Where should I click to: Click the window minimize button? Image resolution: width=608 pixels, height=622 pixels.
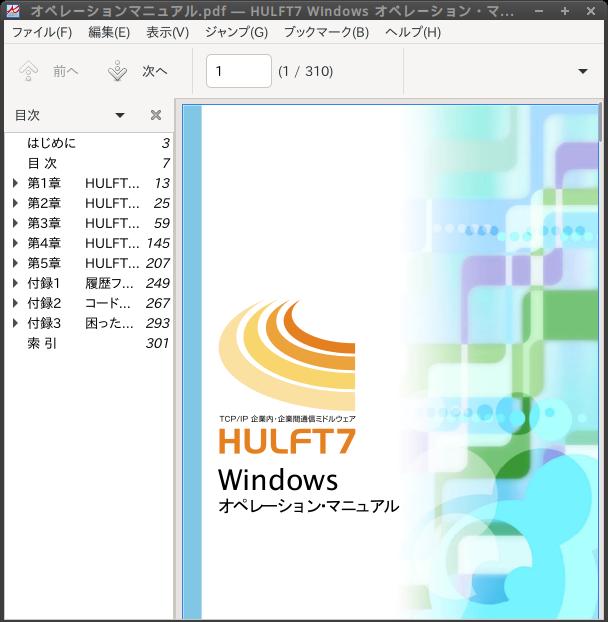click(539, 11)
